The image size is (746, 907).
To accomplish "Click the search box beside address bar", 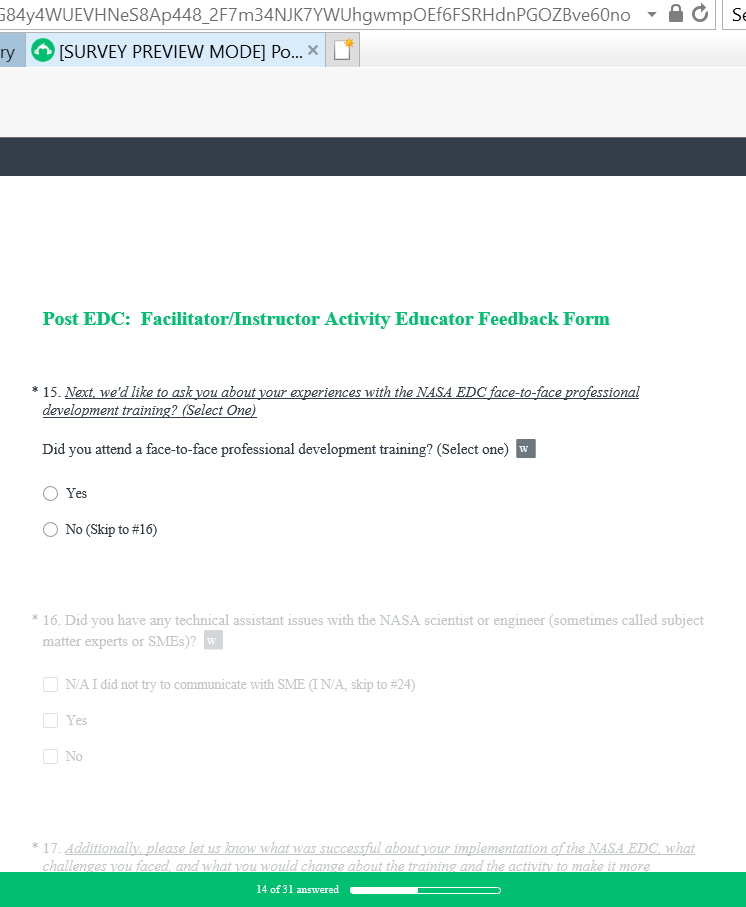I will 735,14.
